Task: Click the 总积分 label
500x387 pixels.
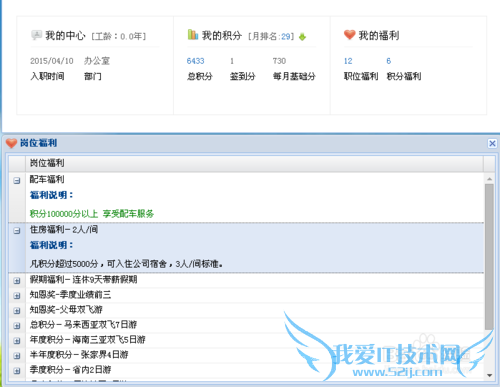Action: [x=200, y=76]
